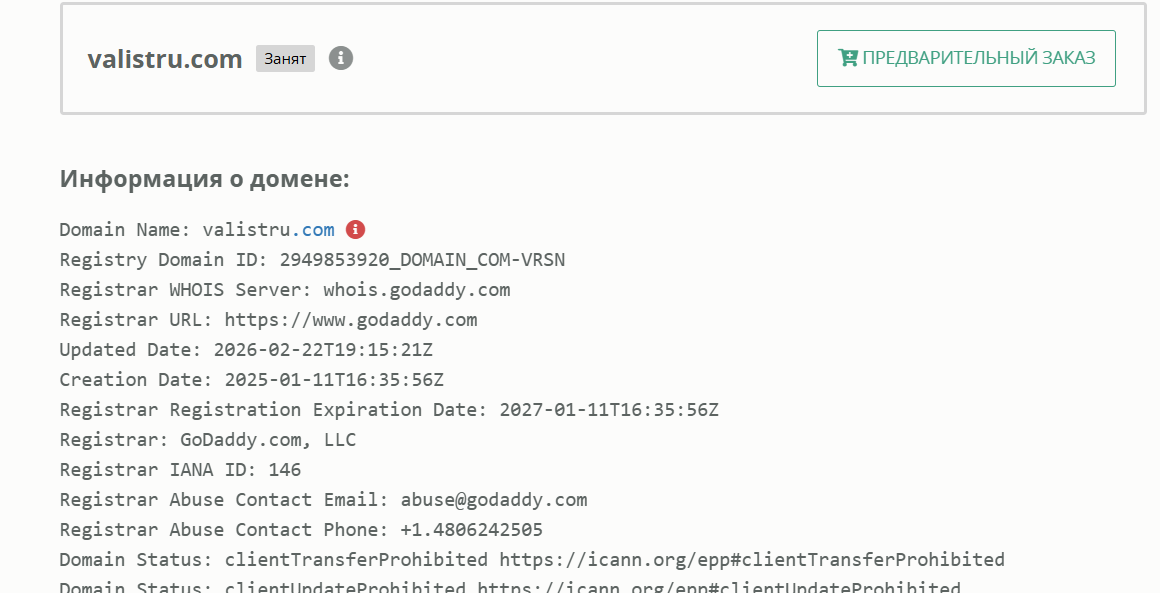
Task: Click the Информация о домене heading
Action: point(205,179)
